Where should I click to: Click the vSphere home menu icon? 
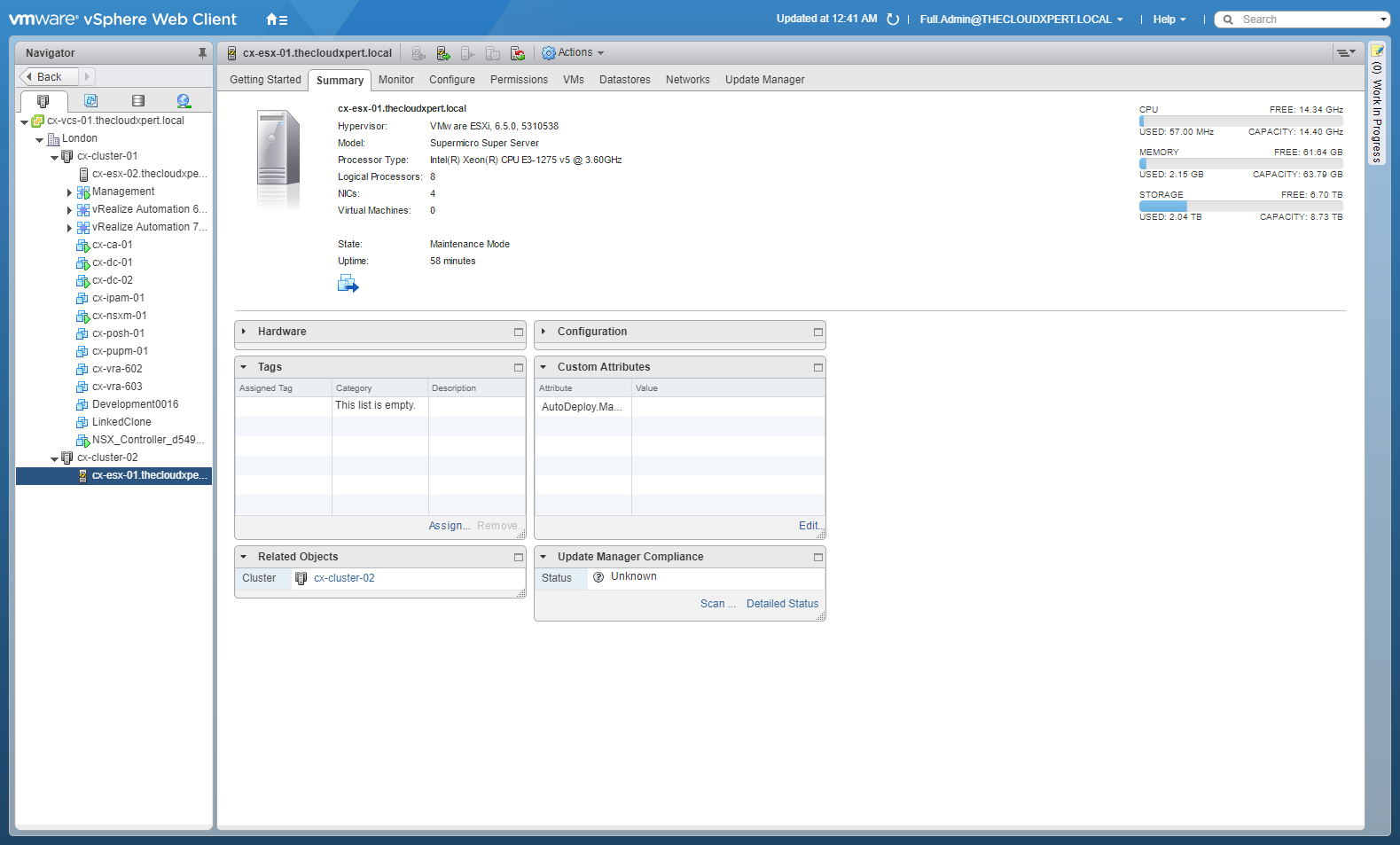(x=276, y=20)
